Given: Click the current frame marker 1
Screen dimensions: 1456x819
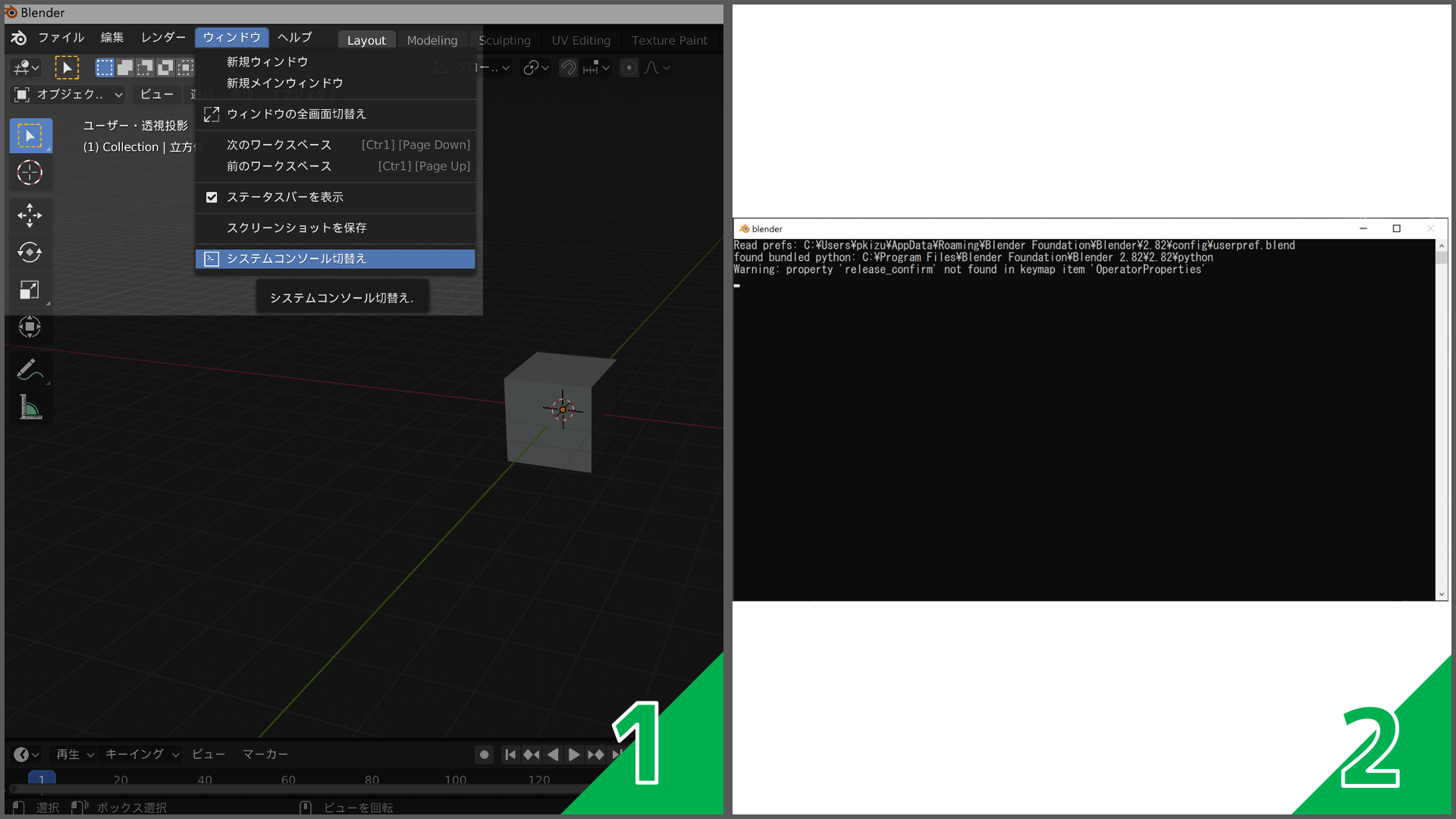Looking at the screenshot, I should click(x=42, y=779).
